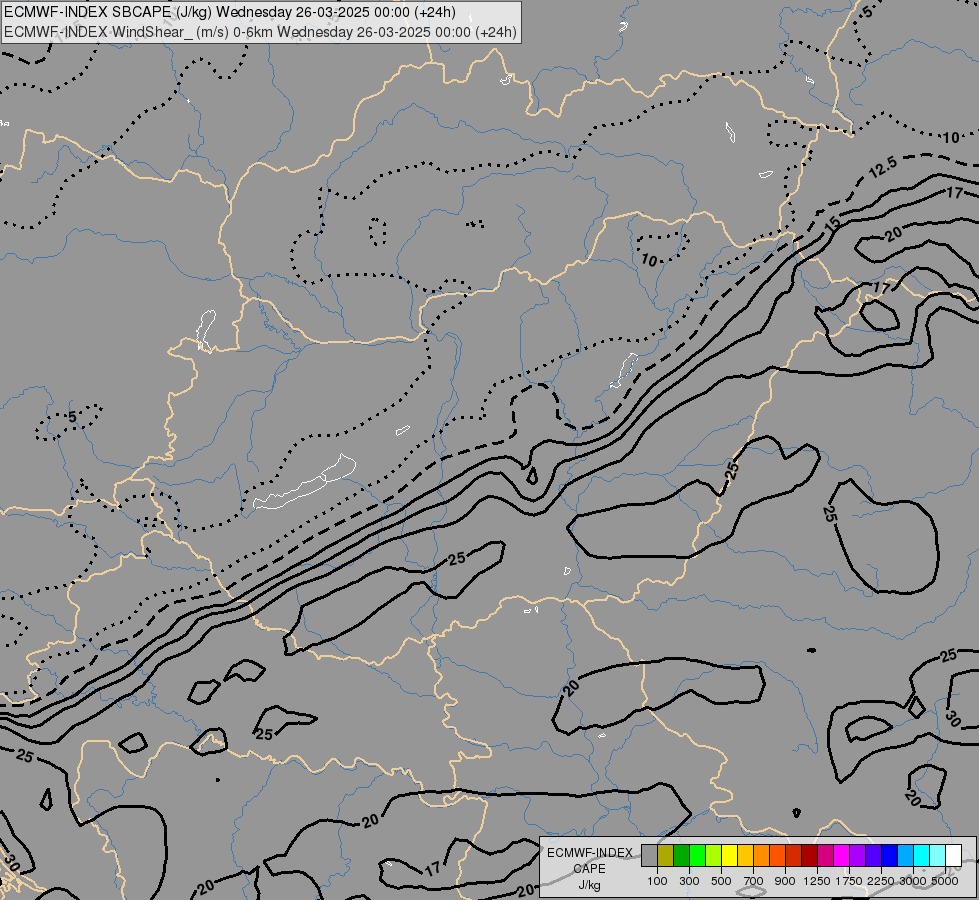Click the dark green legend swatch
Image resolution: width=979 pixels, height=900 pixels.
coord(681,855)
